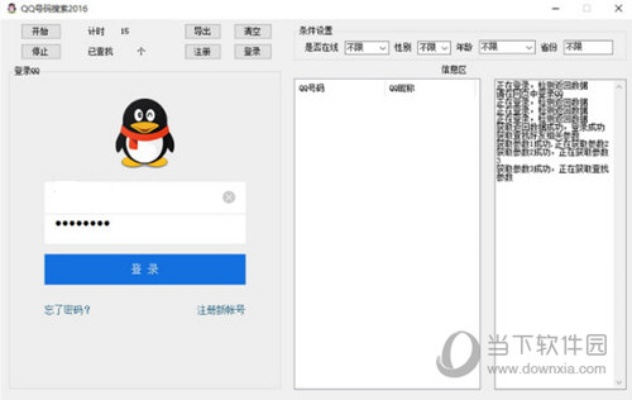Viewport: 632px width, 400px height.
Task: Click the 计时 timer label
Action: pos(96,31)
